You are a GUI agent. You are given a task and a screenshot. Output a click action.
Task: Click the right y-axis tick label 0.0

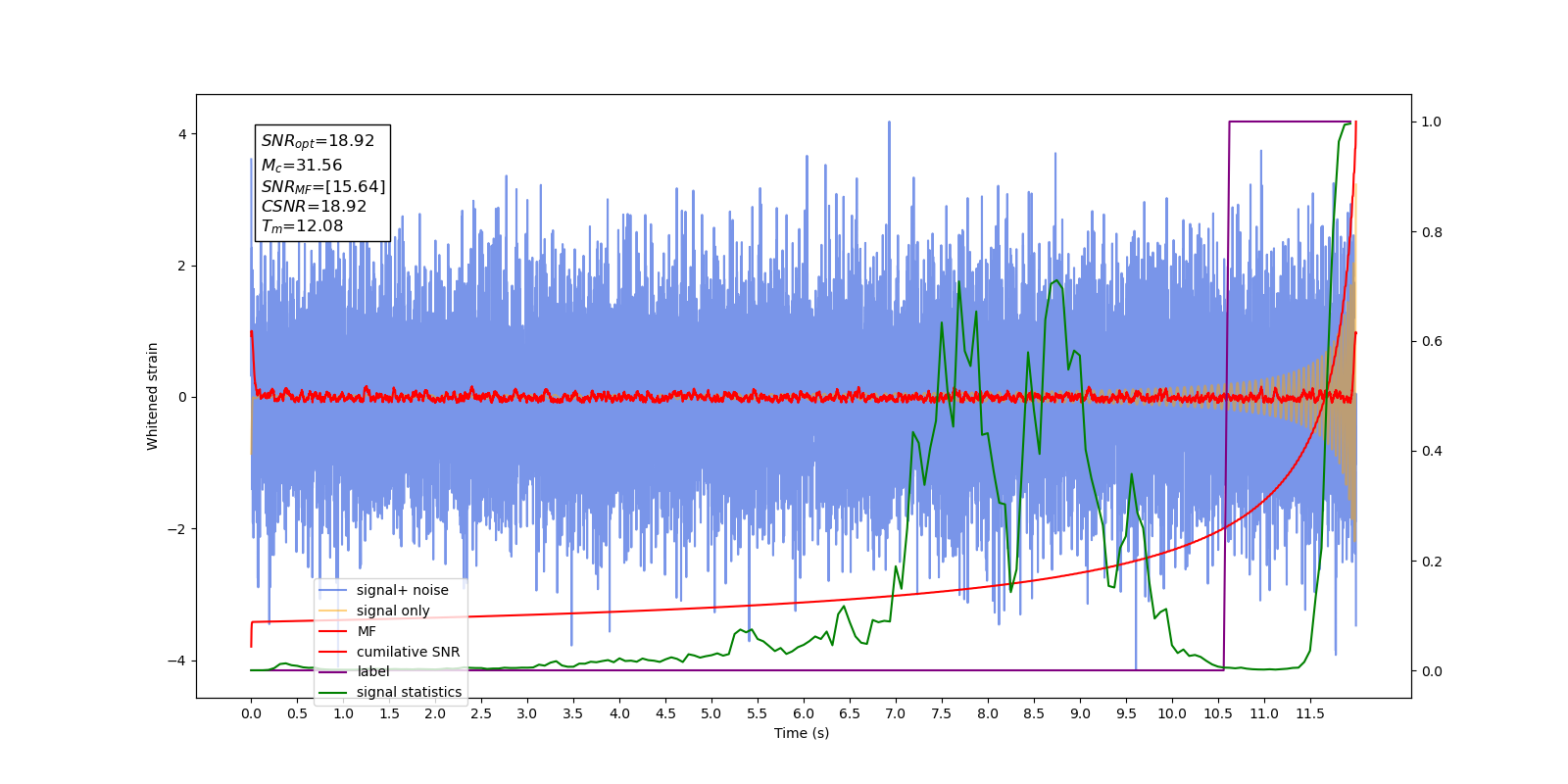click(x=1432, y=671)
